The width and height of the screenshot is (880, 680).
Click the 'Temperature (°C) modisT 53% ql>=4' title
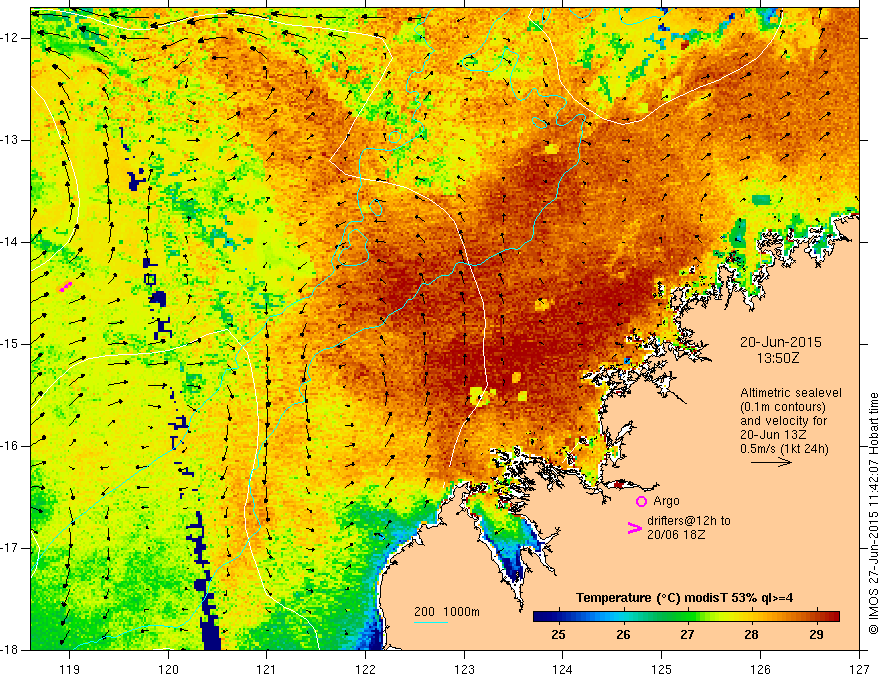point(685,598)
